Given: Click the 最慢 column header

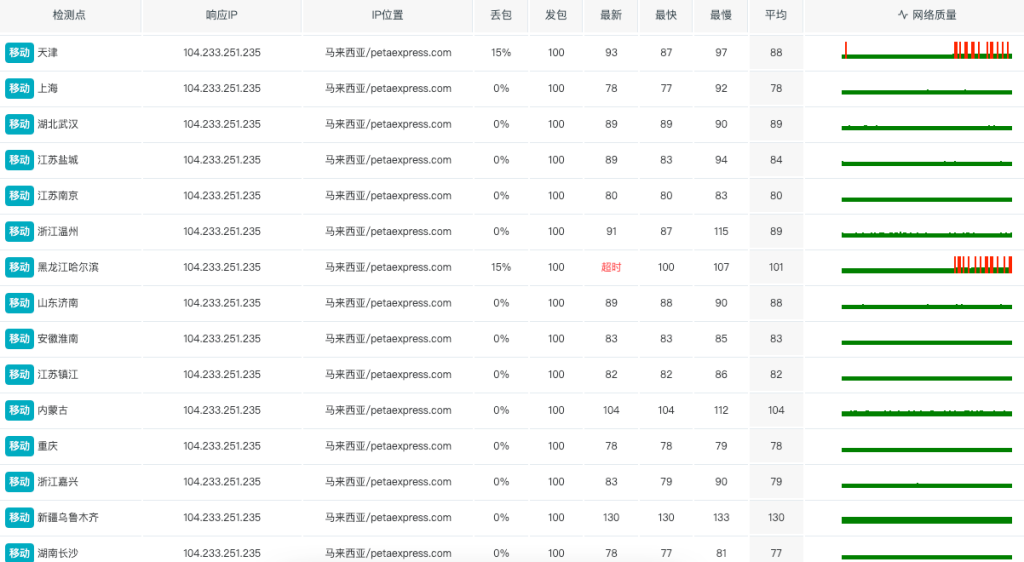Looking at the screenshot, I should tap(721, 16).
